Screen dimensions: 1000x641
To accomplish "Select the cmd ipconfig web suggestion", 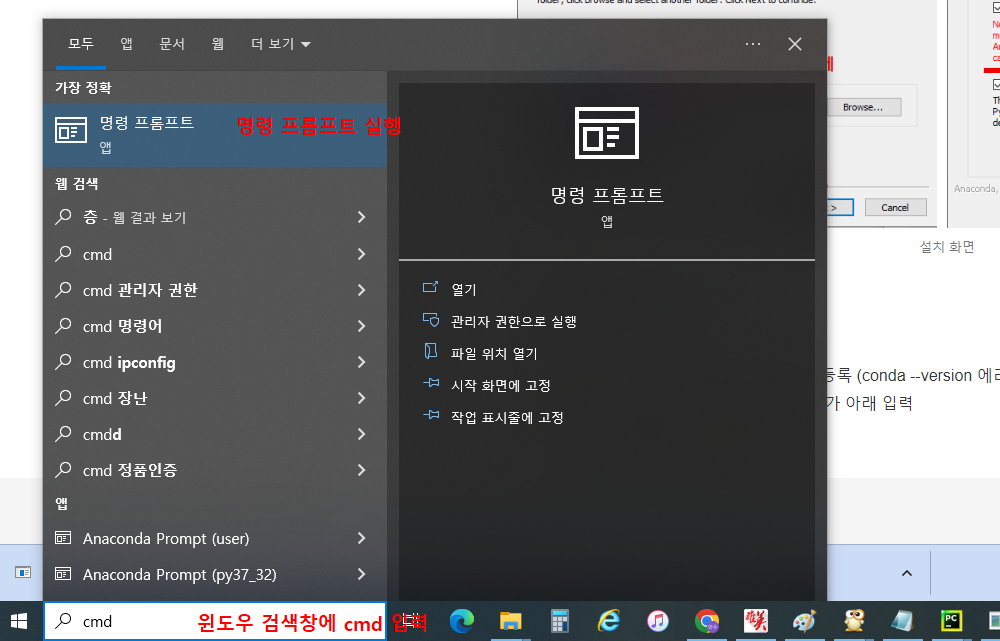I will coord(129,362).
